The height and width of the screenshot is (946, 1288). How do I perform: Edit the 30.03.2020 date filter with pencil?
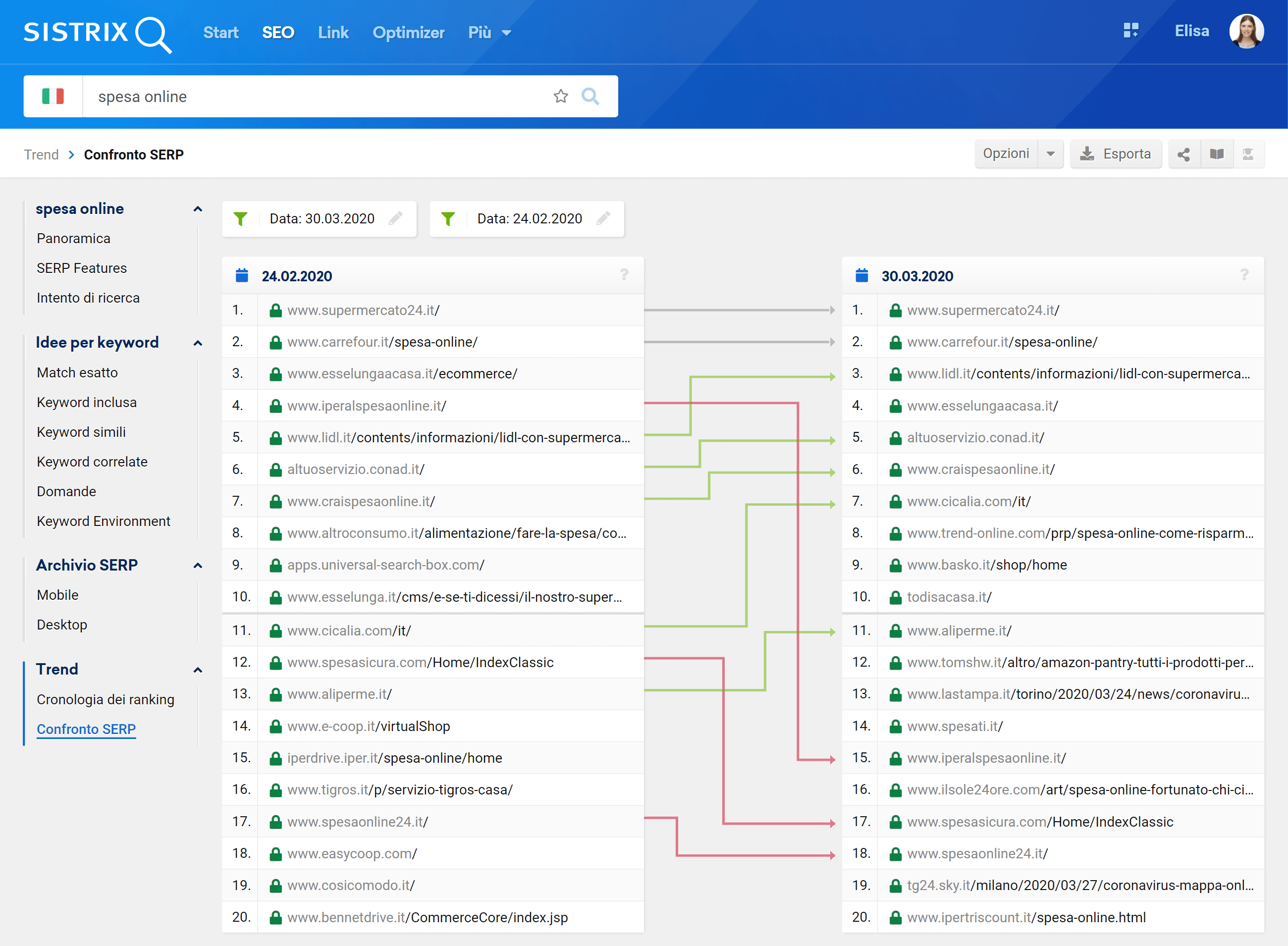(x=396, y=218)
